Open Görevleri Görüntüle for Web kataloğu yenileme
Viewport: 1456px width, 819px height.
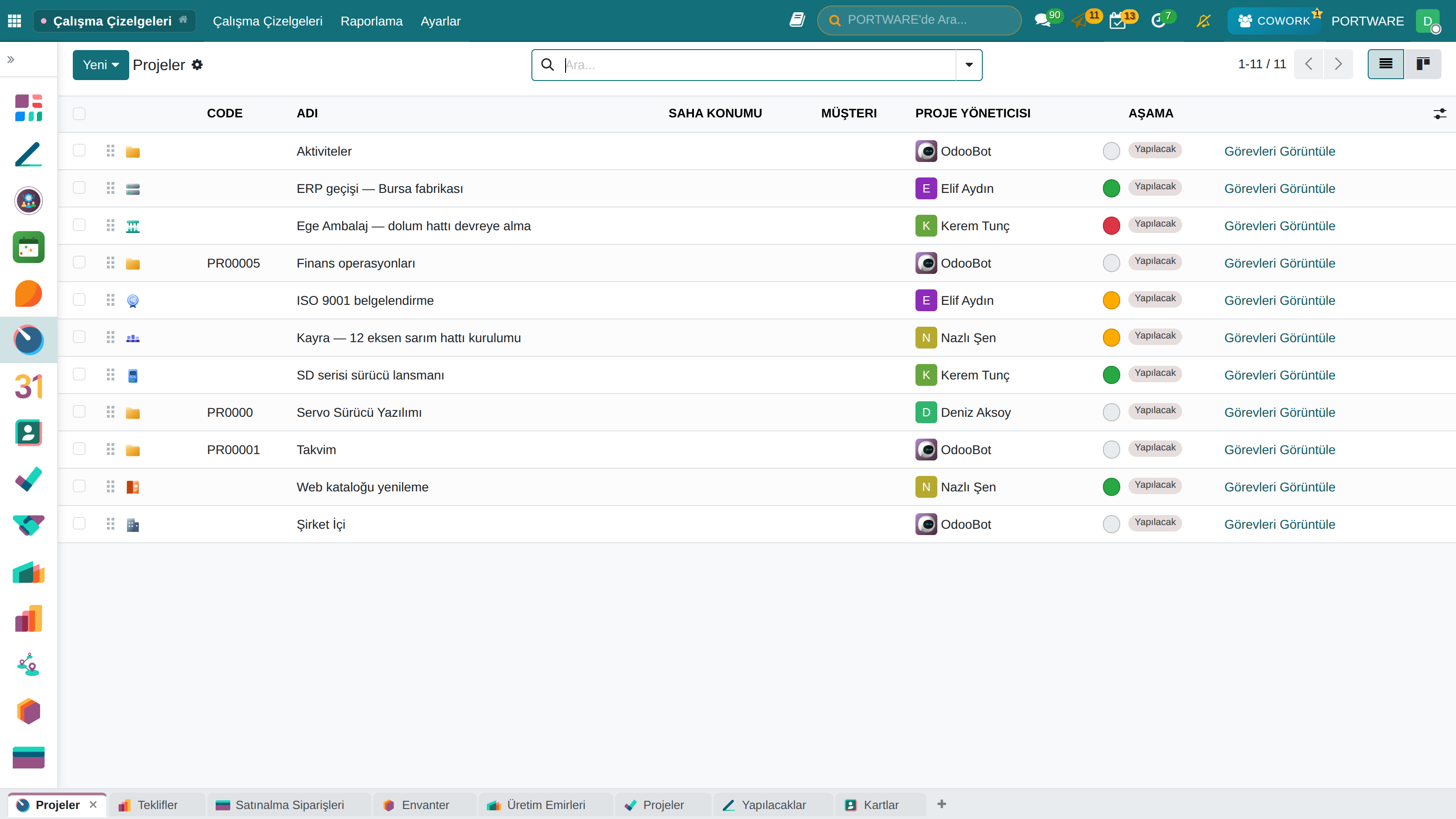(1279, 487)
